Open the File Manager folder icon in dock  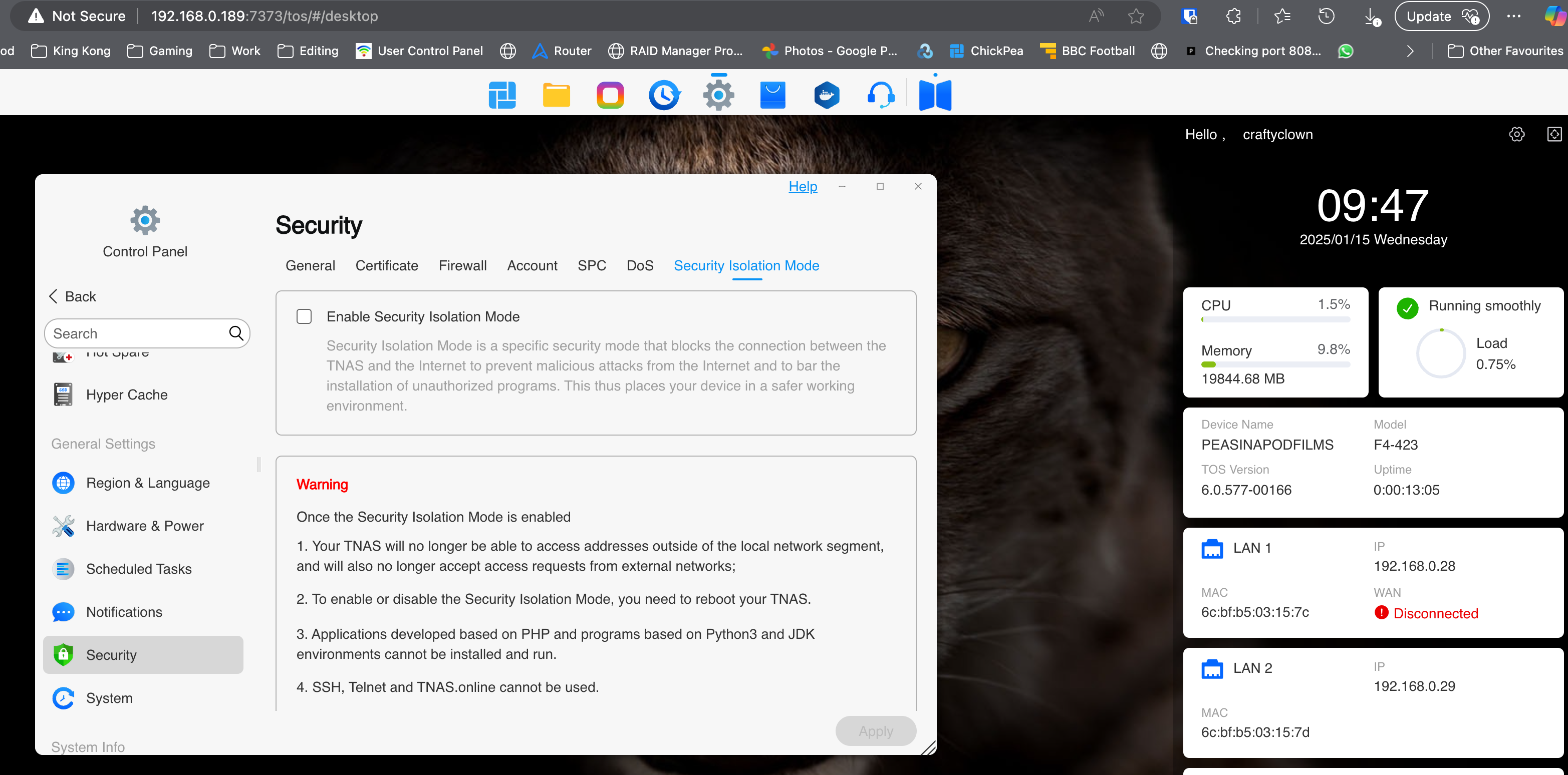[556, 96]
